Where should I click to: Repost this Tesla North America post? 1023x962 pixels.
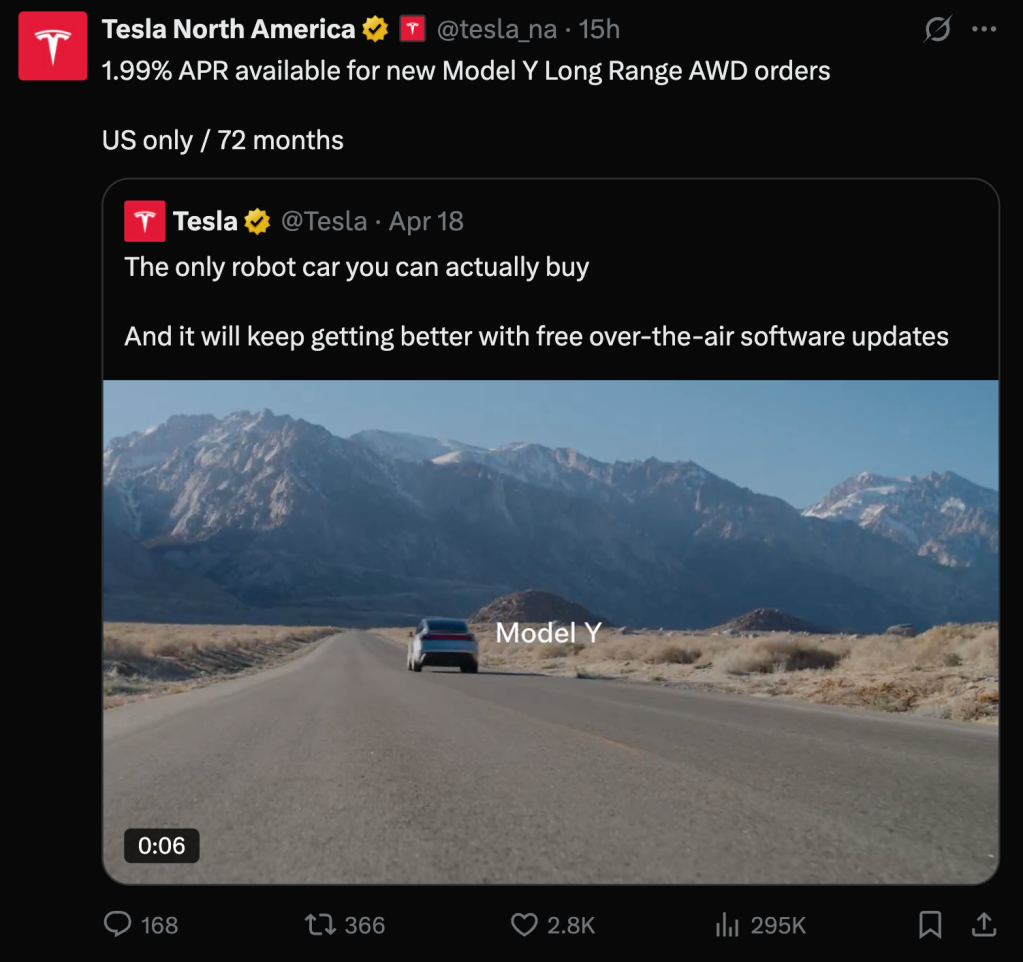[320, 925]
